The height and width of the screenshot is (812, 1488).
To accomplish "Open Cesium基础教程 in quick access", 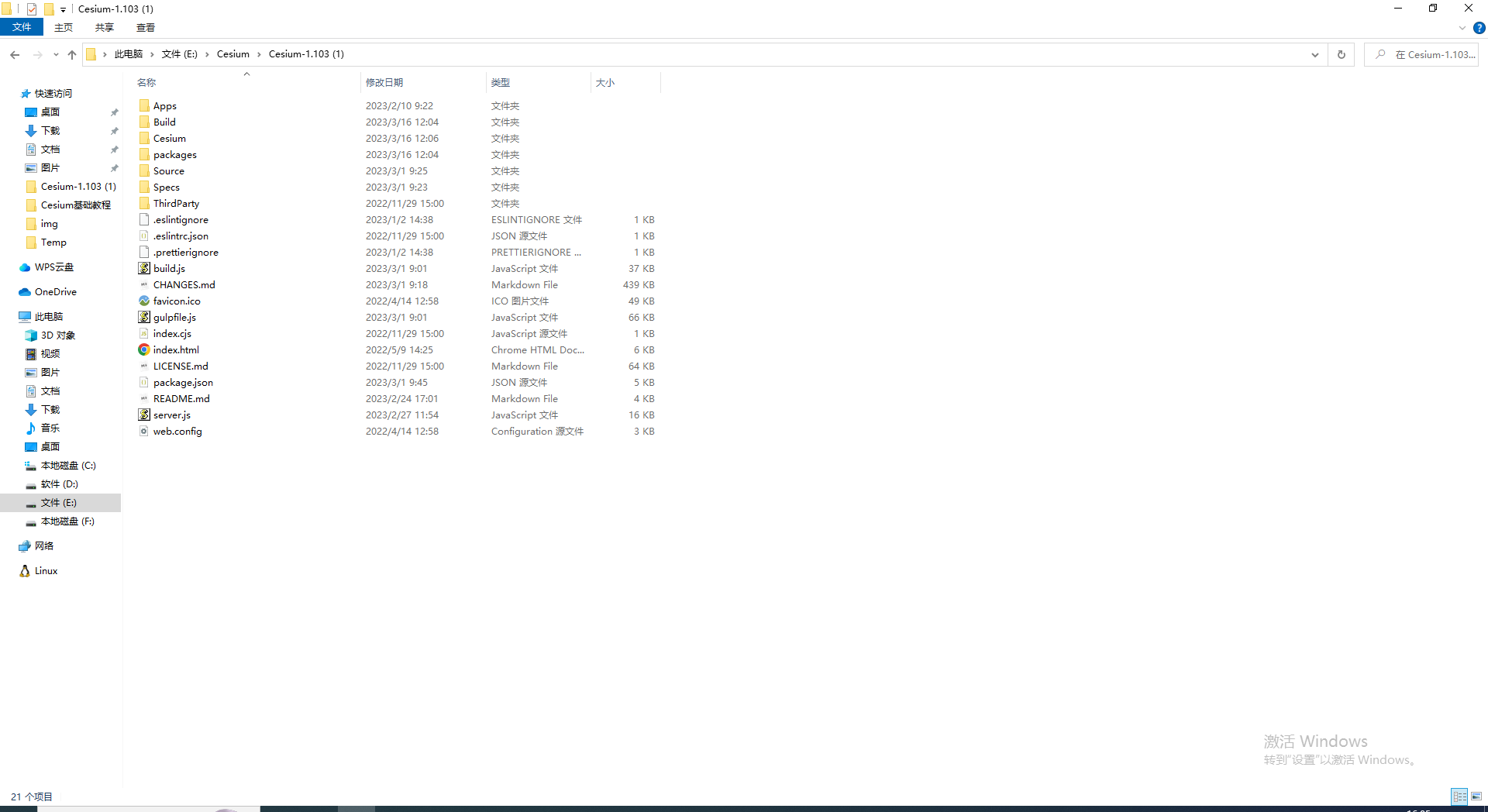I will [76, 205].
